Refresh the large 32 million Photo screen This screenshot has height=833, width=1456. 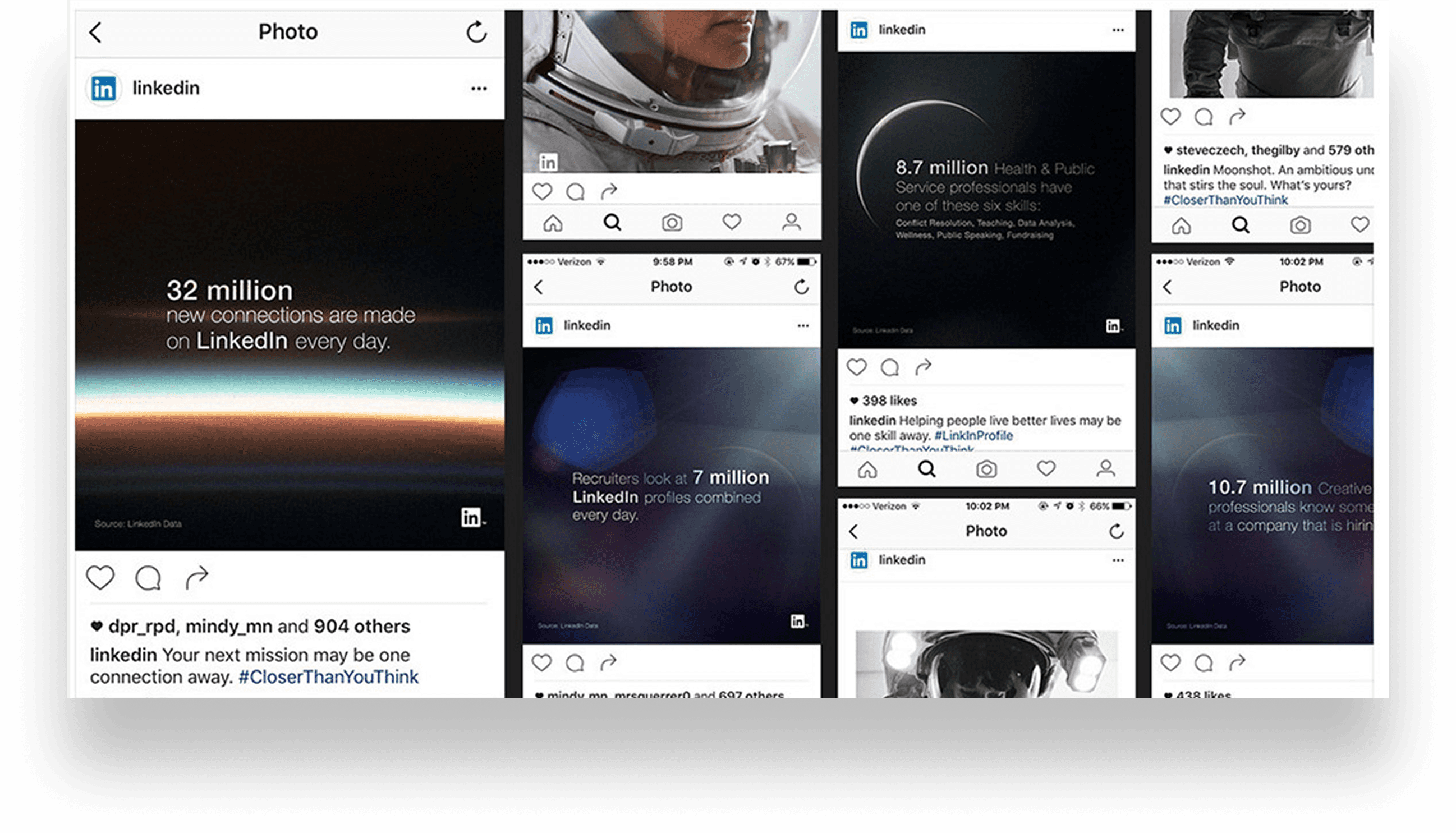pos(476,32)
